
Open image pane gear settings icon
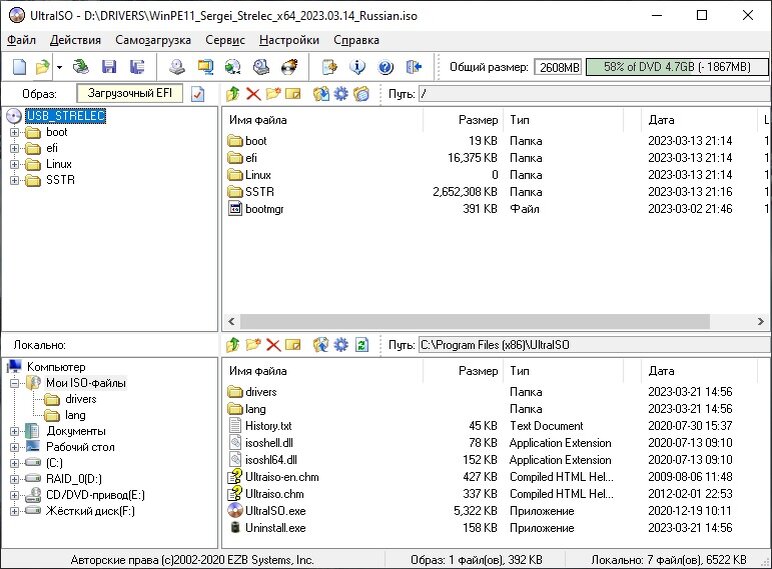point(341,94)
